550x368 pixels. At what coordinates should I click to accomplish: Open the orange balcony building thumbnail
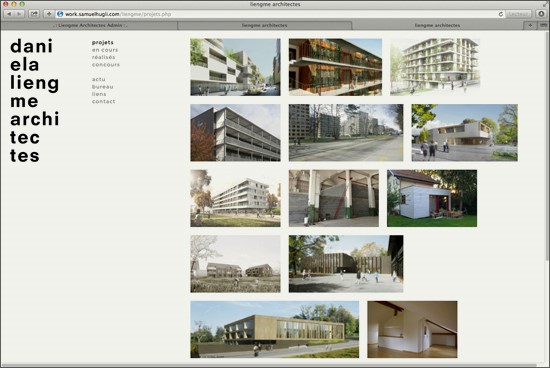(x=335, y=67)
